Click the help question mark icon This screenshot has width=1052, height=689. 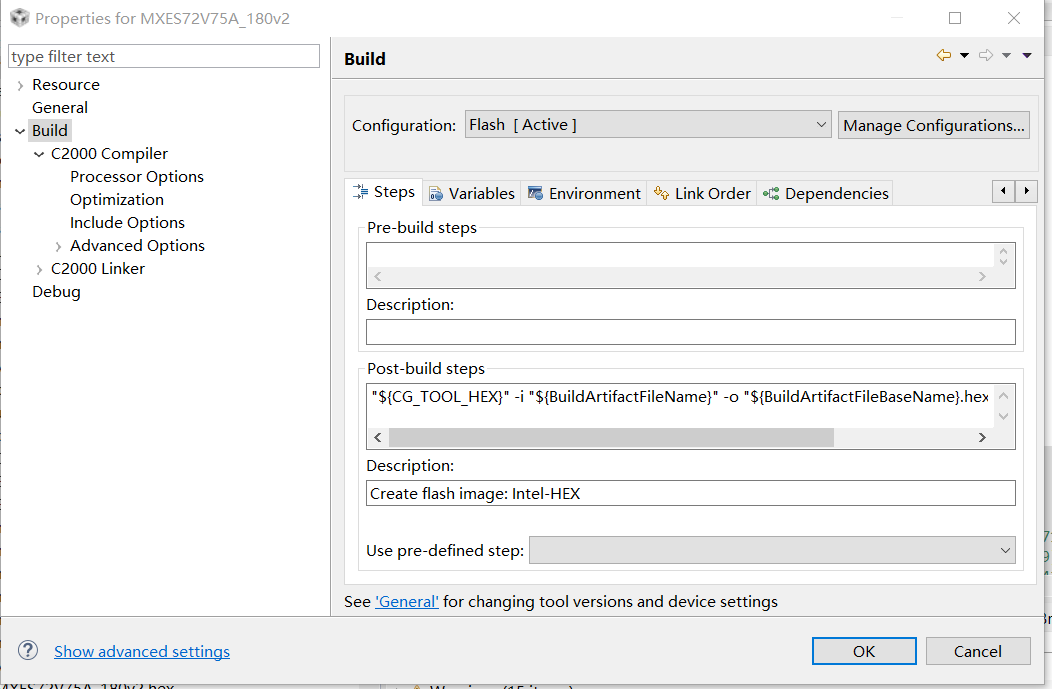(28, 651)
